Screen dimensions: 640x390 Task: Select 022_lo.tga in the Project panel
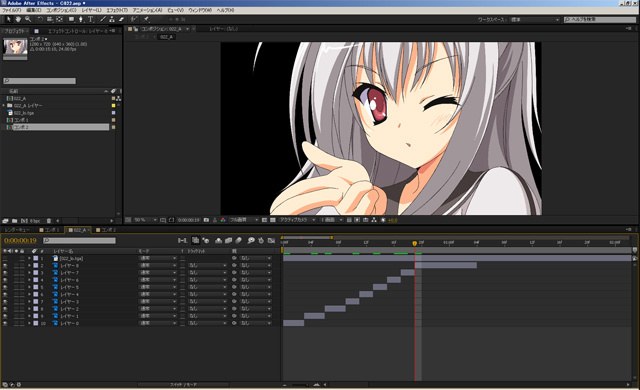pyautogui.click(x=24, y=113)
